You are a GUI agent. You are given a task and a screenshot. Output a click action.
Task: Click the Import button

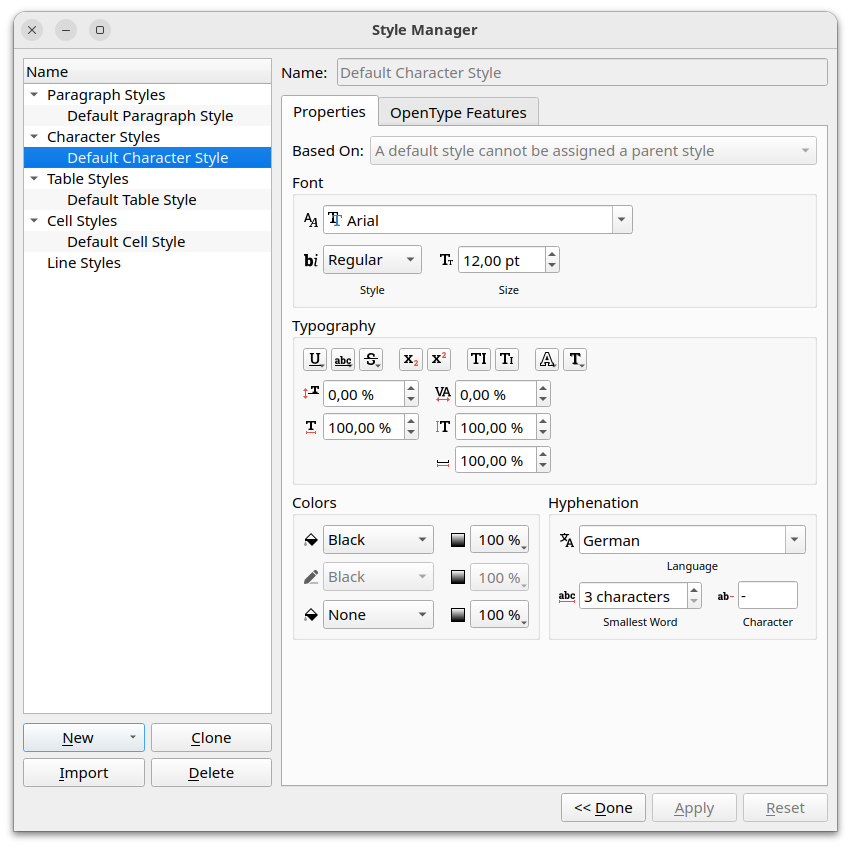(x=84, y=773)
